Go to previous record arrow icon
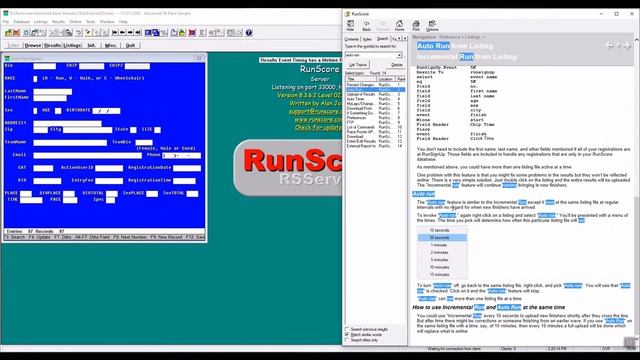640x360 pixels. tap(122, 33)
